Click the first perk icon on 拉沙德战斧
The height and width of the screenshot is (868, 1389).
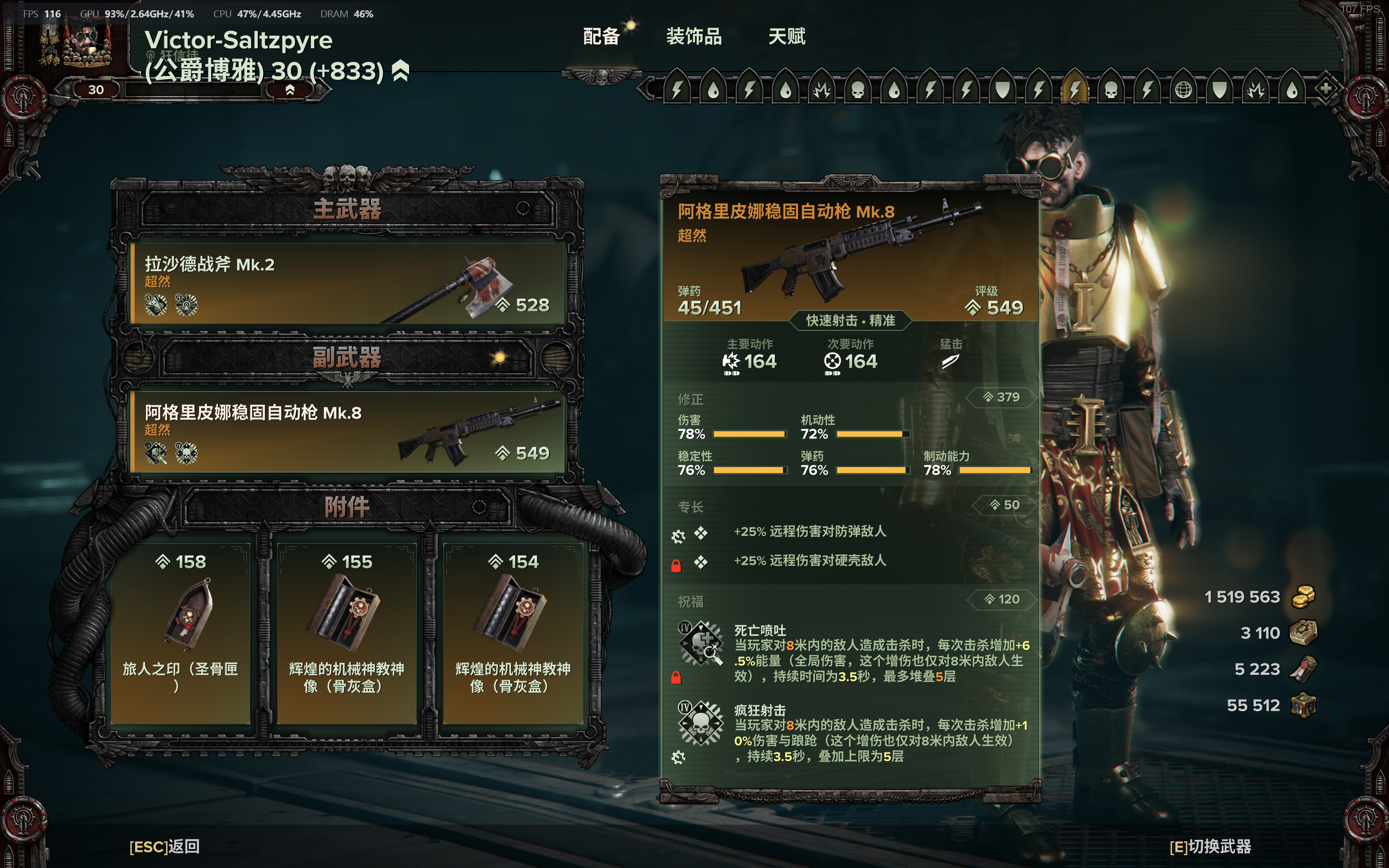(x=156, y=305)
